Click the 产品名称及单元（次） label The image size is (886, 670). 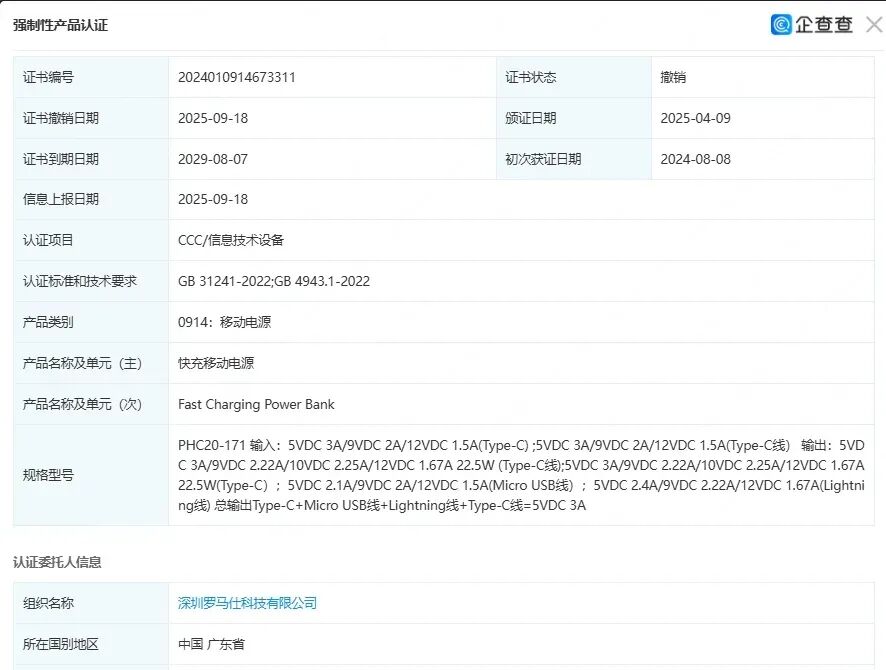point(82,404)
